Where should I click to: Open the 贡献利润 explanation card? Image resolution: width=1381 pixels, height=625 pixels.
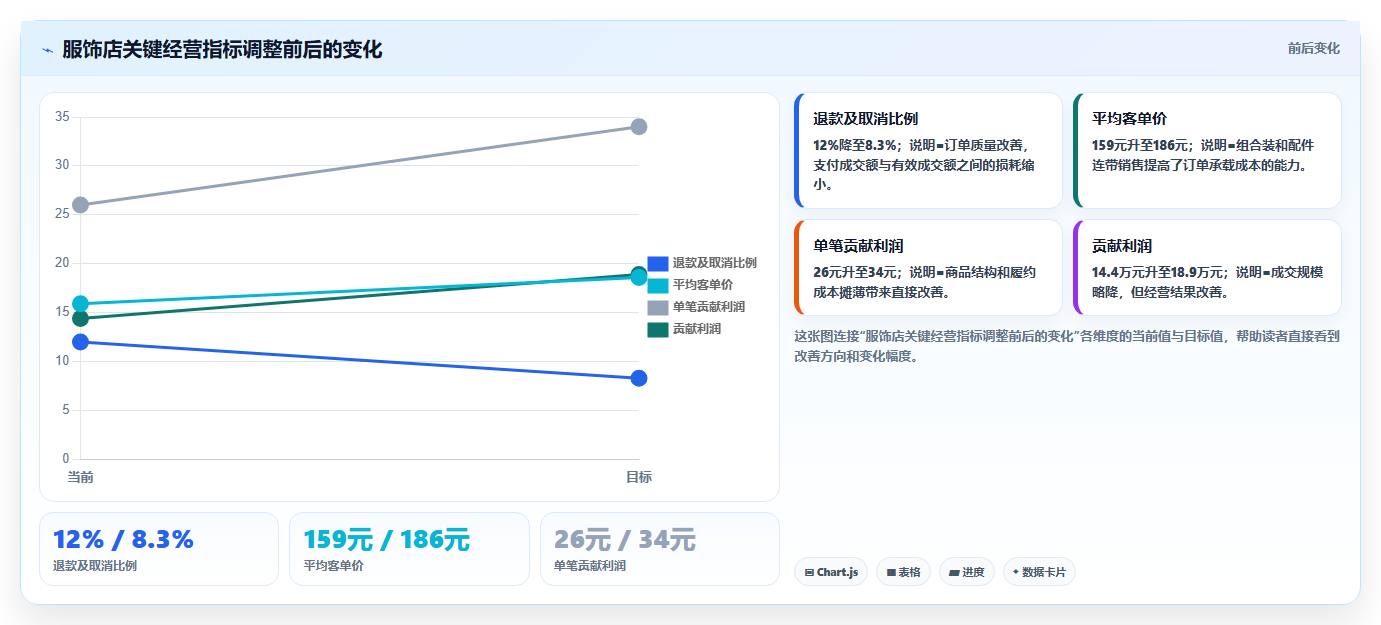1207,268
